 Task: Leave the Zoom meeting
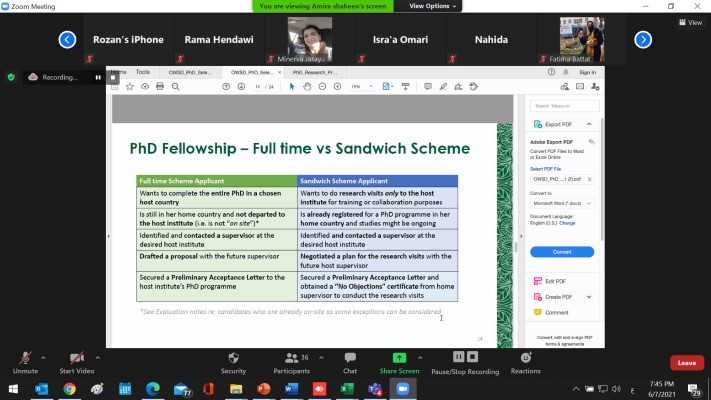tap(686, 363)
